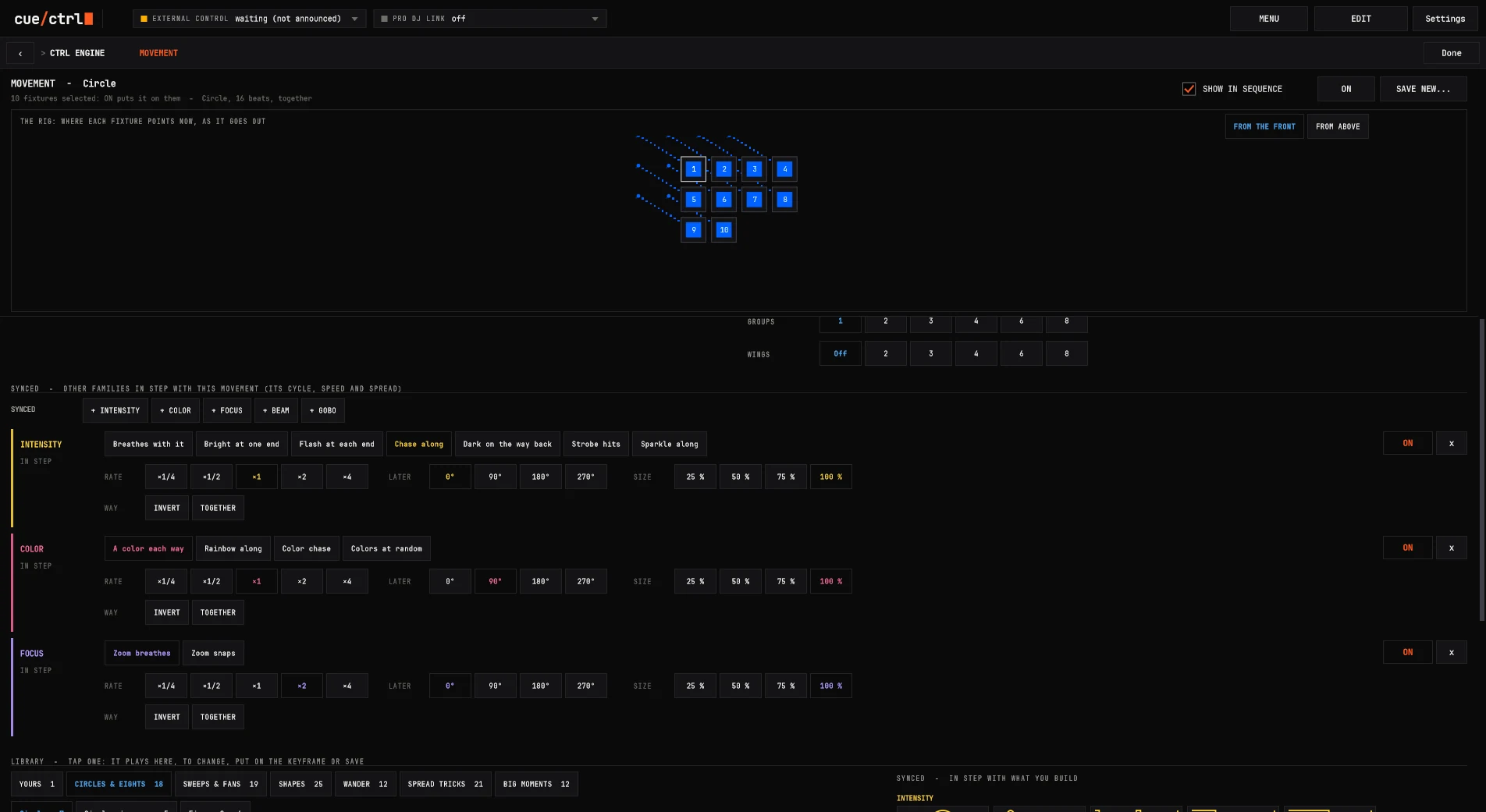This screenshot has width=1486, height=812.
Task: Open the Pro DJ Link dropdown
Action: 489,19
